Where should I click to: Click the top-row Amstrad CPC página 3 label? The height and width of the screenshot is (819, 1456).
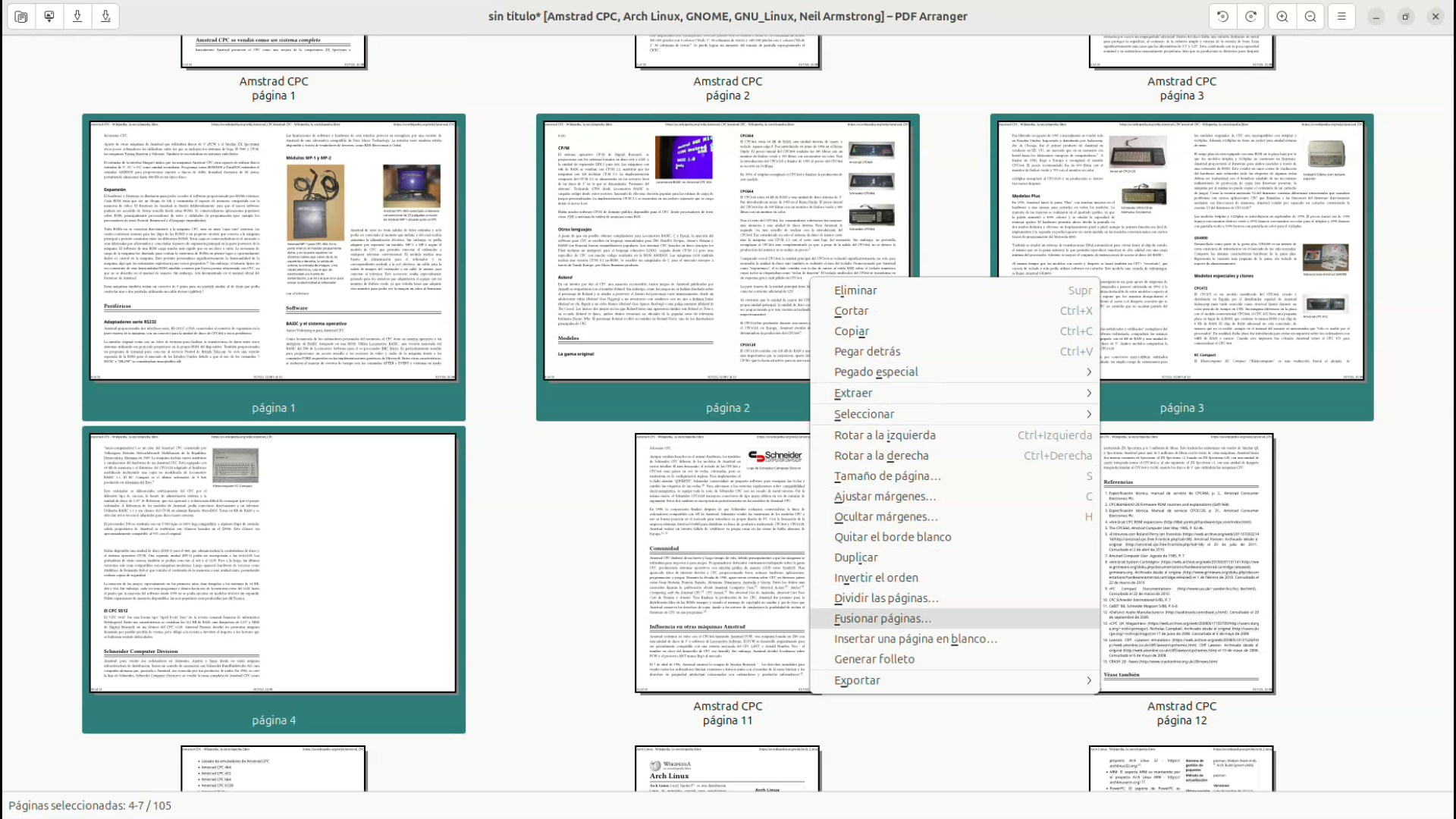(x=1181, y=88)
